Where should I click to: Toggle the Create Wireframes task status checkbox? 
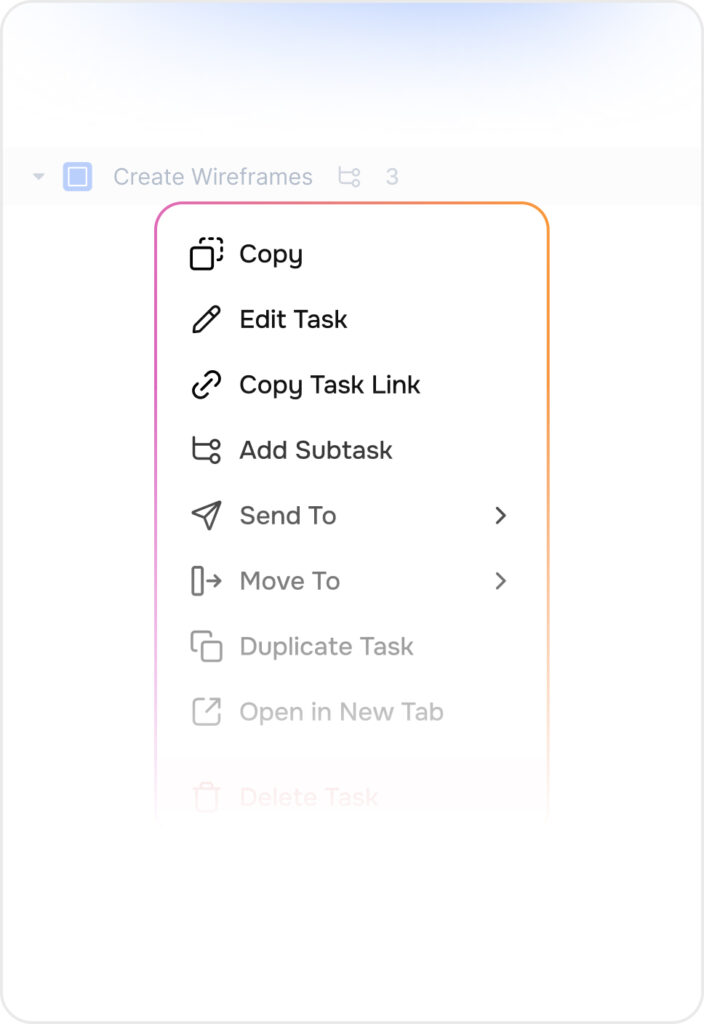click(x=77, y=177)
